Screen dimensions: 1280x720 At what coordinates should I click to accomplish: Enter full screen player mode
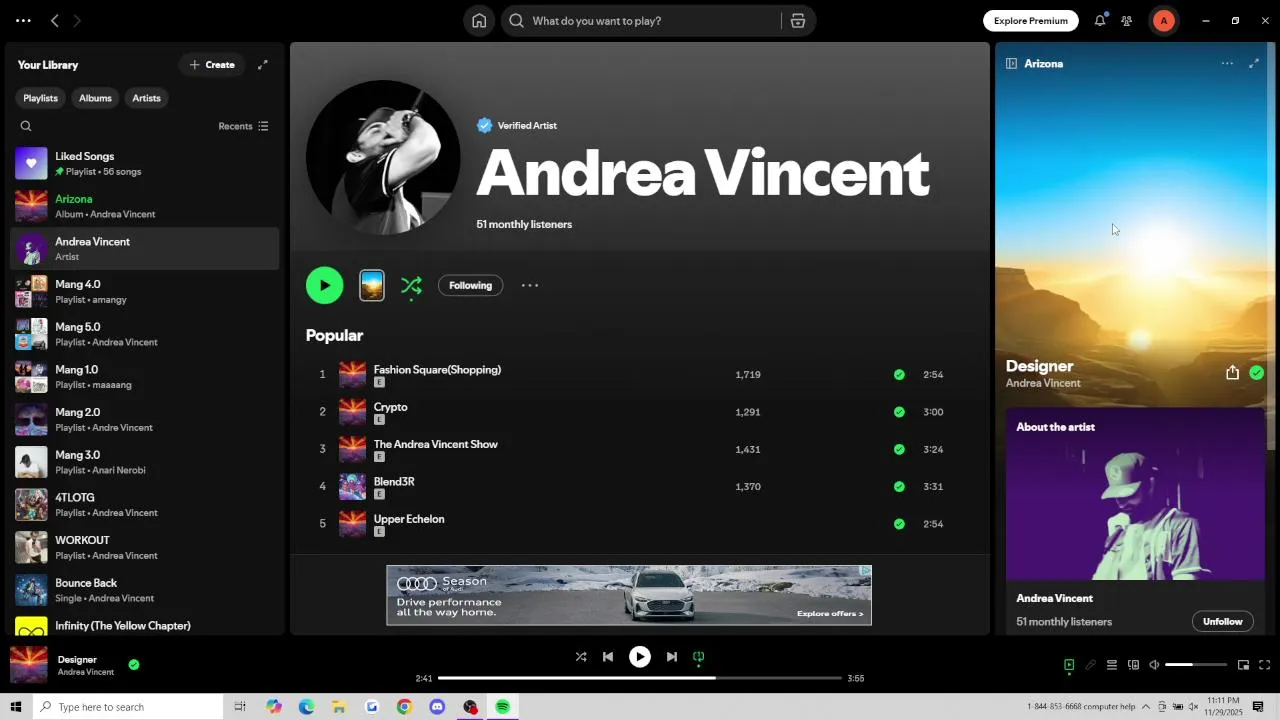[x=1264, y=665]
